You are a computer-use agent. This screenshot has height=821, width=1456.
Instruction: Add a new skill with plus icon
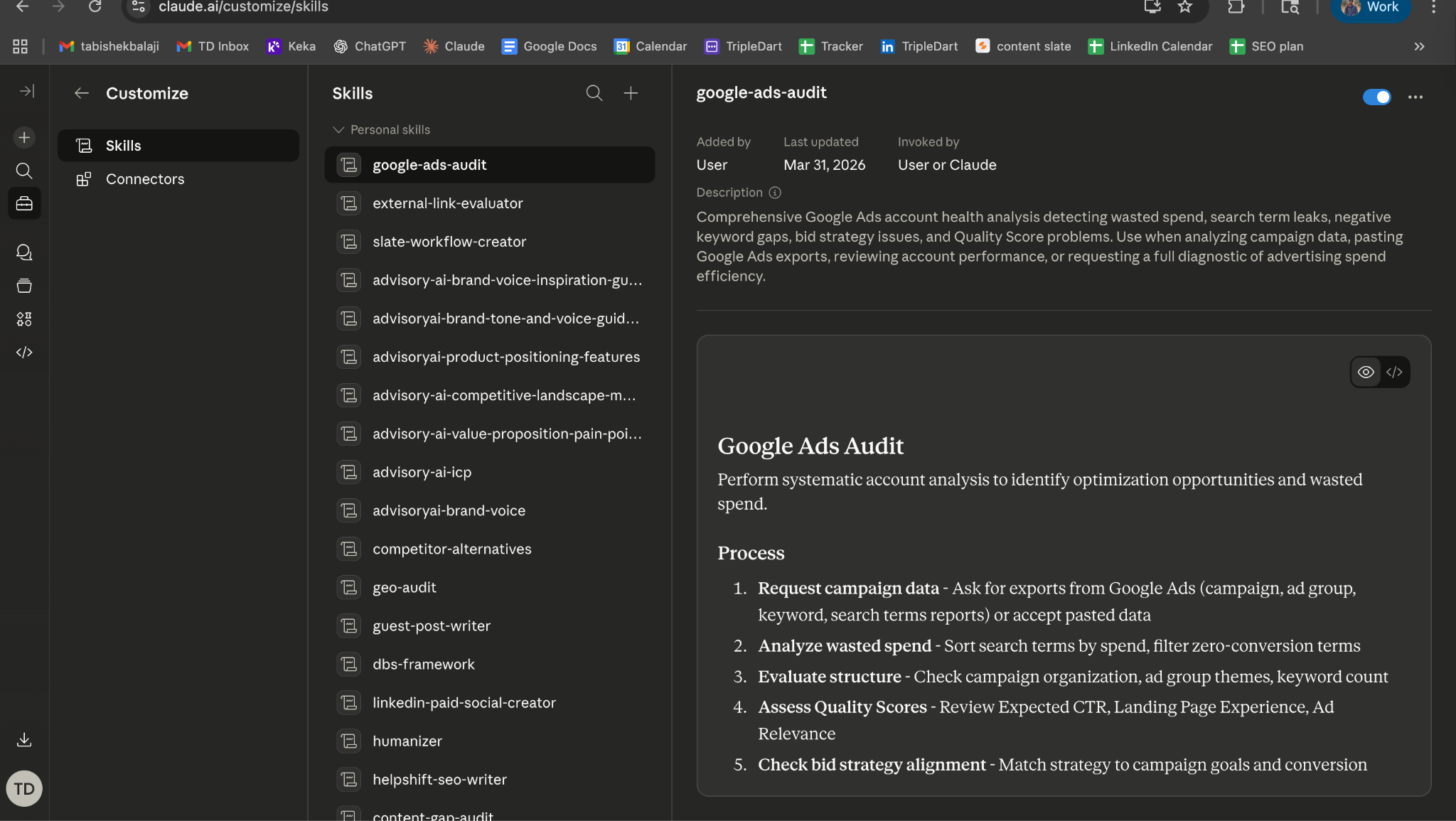coord(631,93)
